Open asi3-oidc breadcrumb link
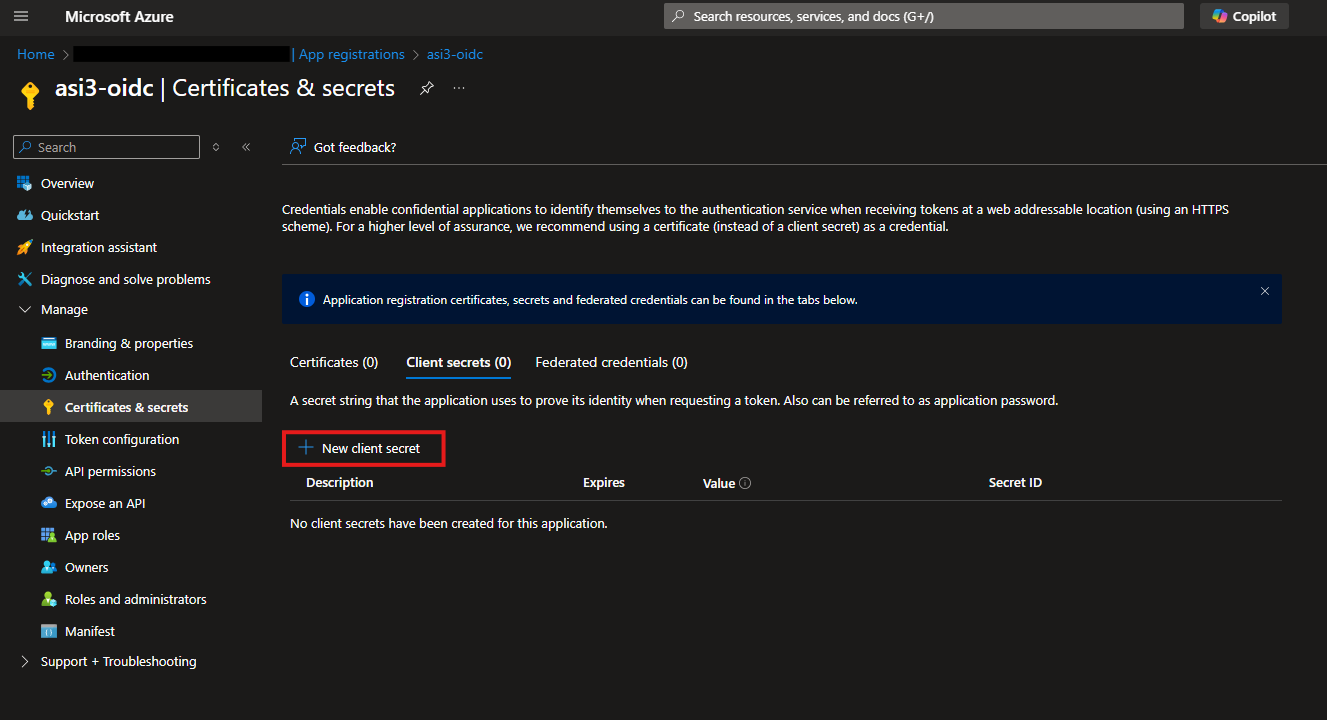1327x720 pixels. 455,54
